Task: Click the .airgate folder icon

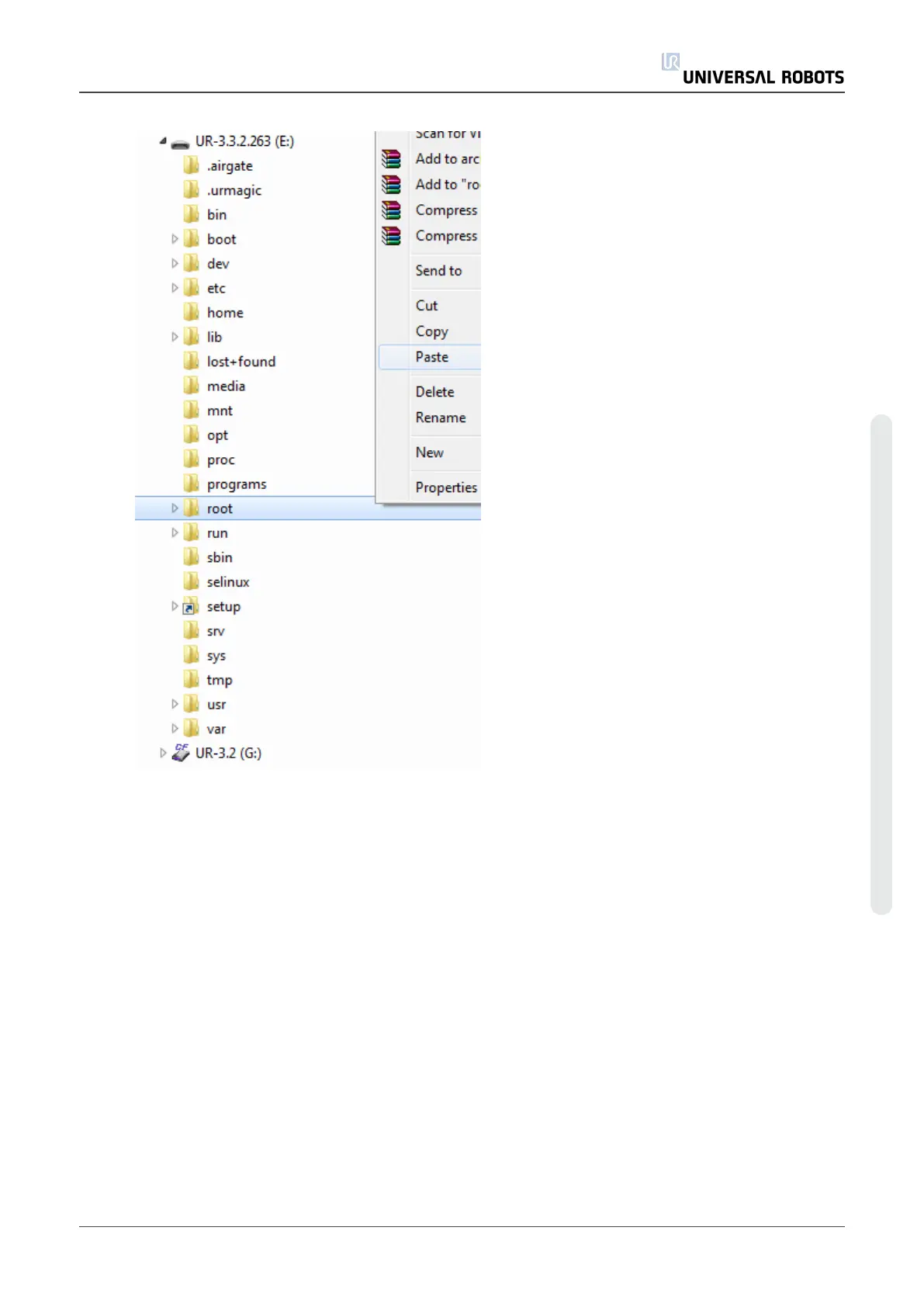Action: [191, 165]
